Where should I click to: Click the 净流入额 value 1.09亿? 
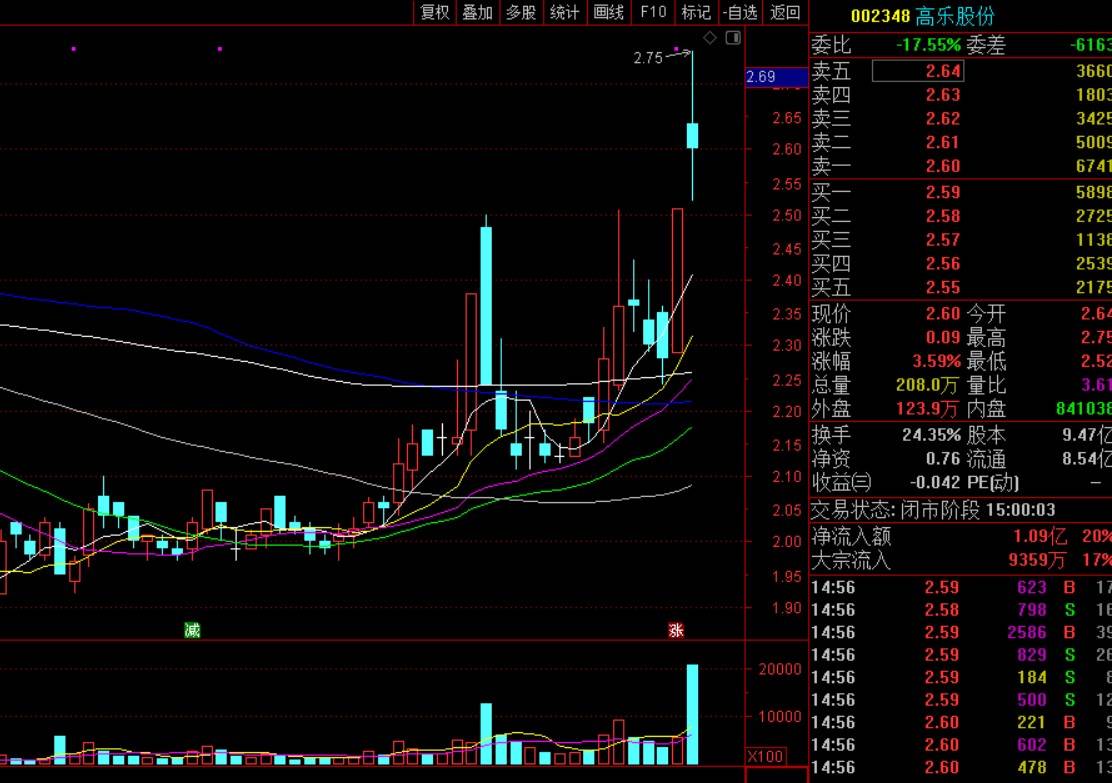tap(1039, 536)
